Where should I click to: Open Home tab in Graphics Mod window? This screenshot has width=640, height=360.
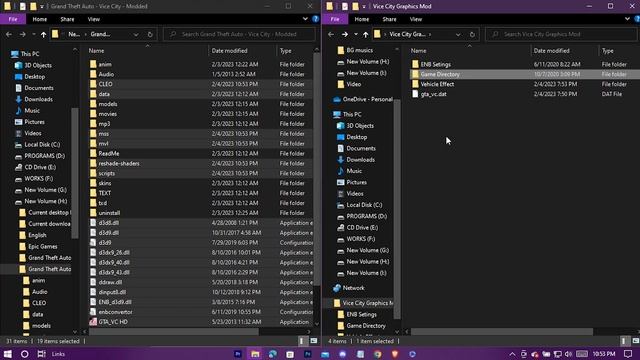[362, 19]
